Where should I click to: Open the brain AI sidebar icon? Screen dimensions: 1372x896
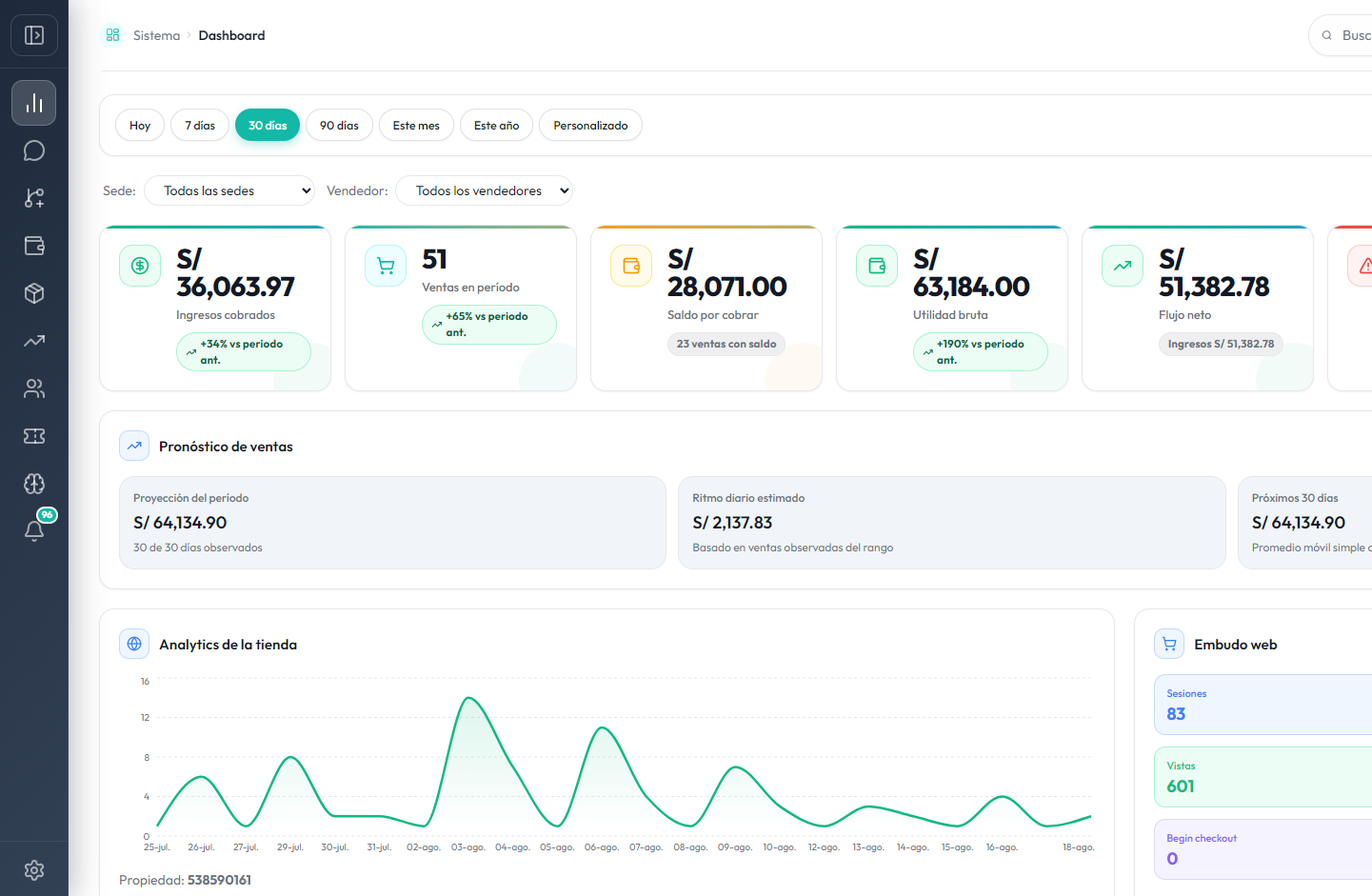[x=34, y=484]
